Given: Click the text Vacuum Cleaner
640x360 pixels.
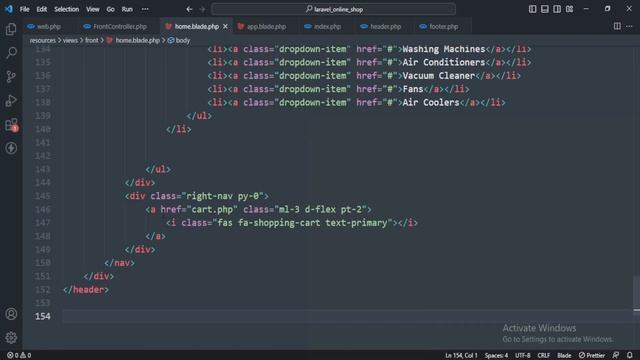Looking at the screenshot, I should (439, 76).
